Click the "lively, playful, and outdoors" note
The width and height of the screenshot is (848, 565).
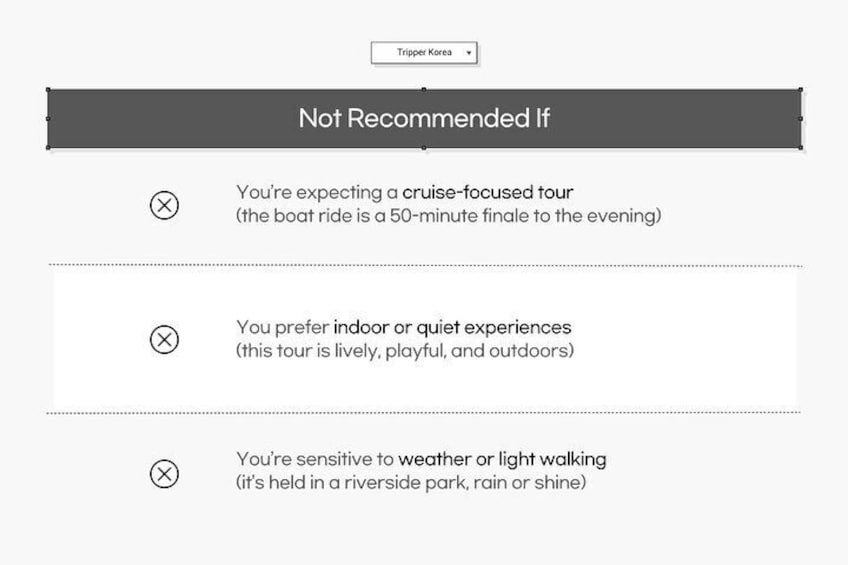click(405, 351)
